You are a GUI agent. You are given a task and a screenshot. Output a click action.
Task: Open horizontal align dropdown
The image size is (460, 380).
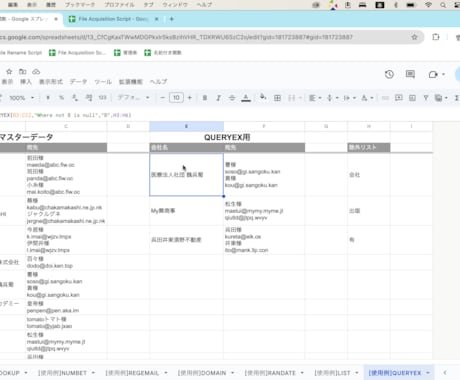[x=315, y=98]
